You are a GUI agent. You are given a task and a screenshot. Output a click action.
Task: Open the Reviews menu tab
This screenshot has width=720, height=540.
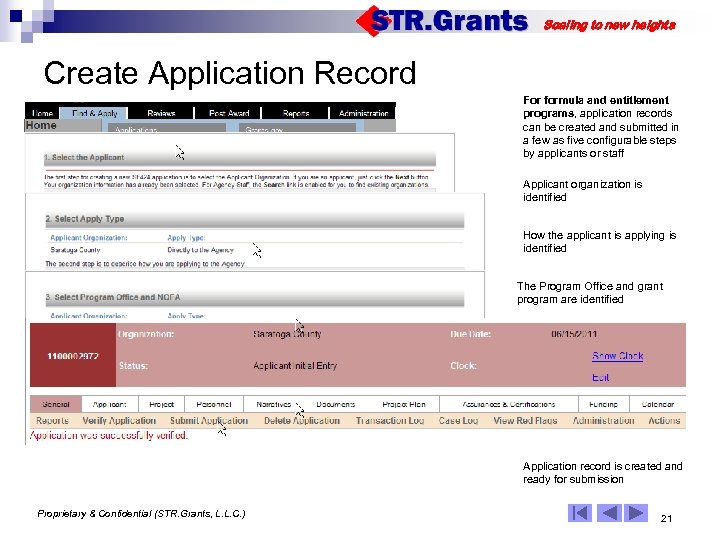point(161,113)
